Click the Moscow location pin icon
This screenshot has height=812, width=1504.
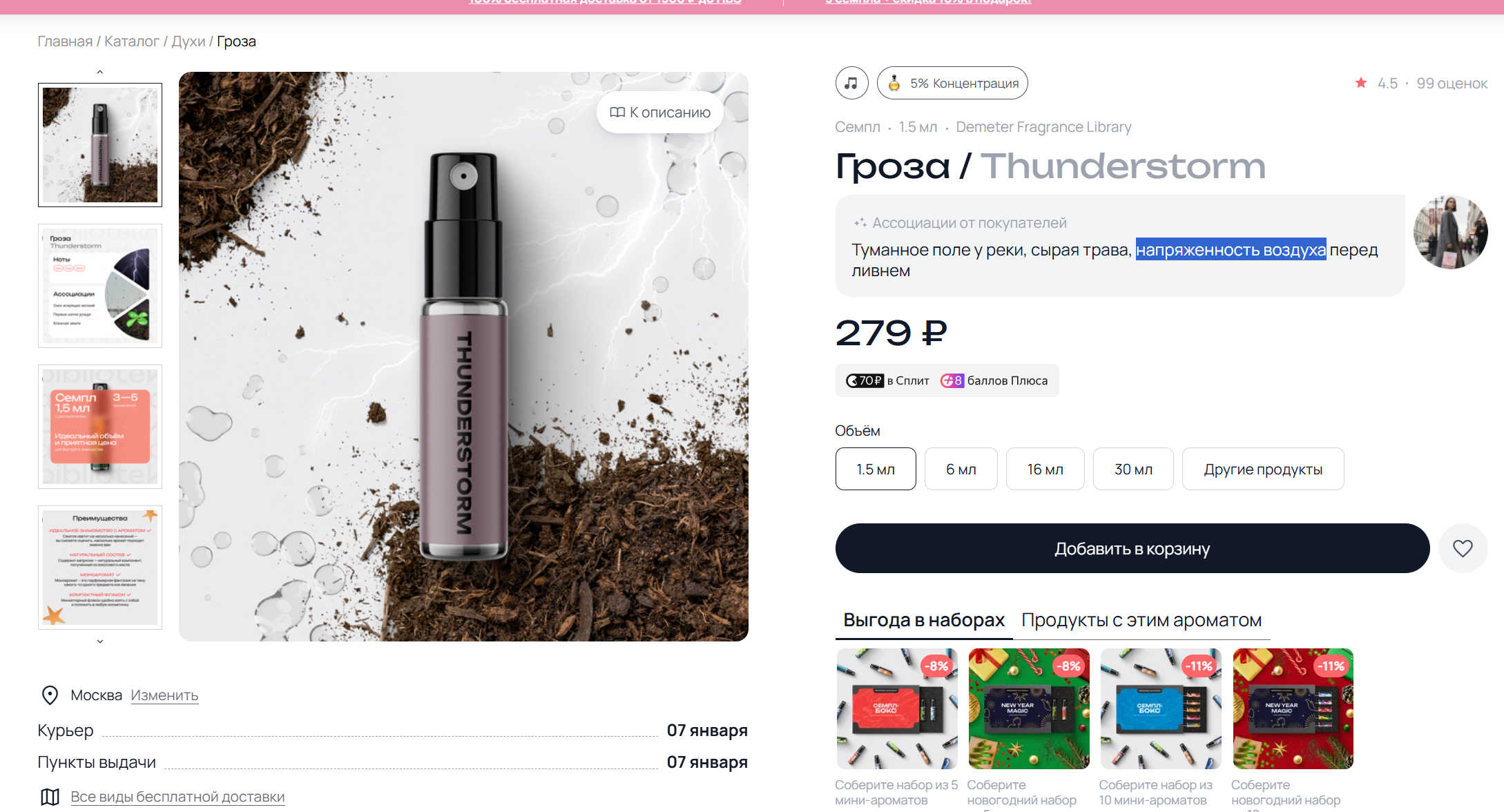coord(50,695)
